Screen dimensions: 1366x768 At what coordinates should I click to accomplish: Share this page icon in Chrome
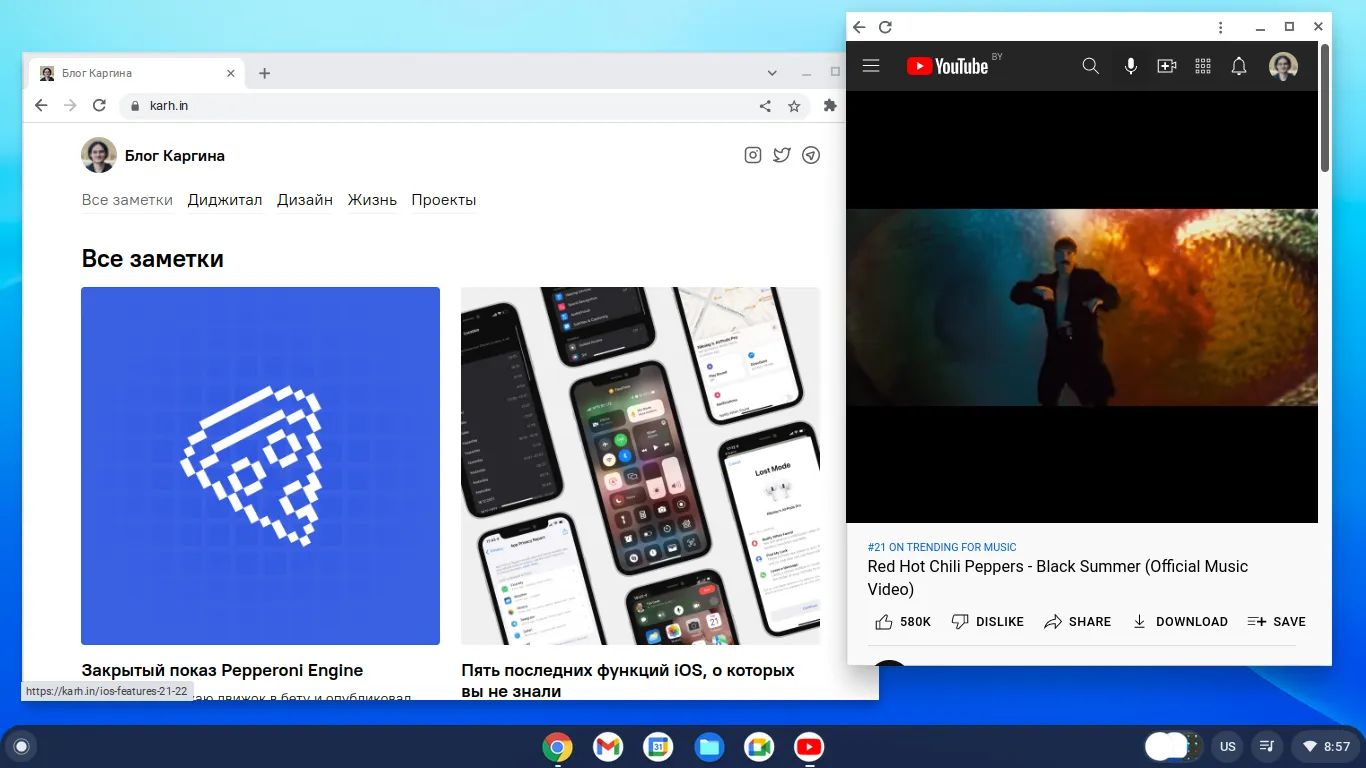coord(765,105)
